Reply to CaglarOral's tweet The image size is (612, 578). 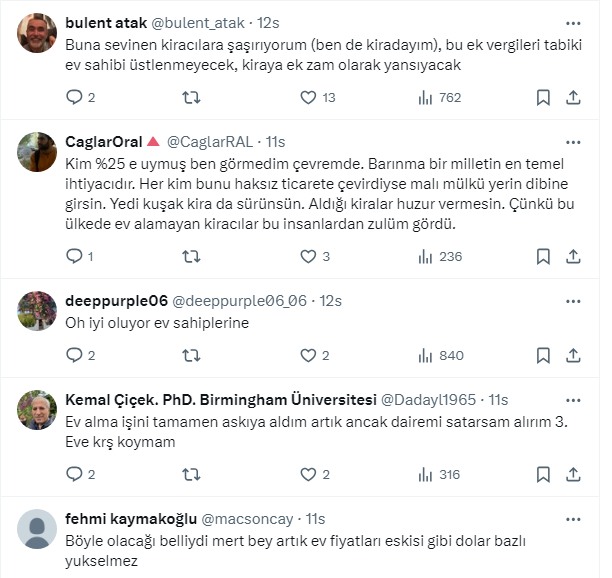(74, 256)
